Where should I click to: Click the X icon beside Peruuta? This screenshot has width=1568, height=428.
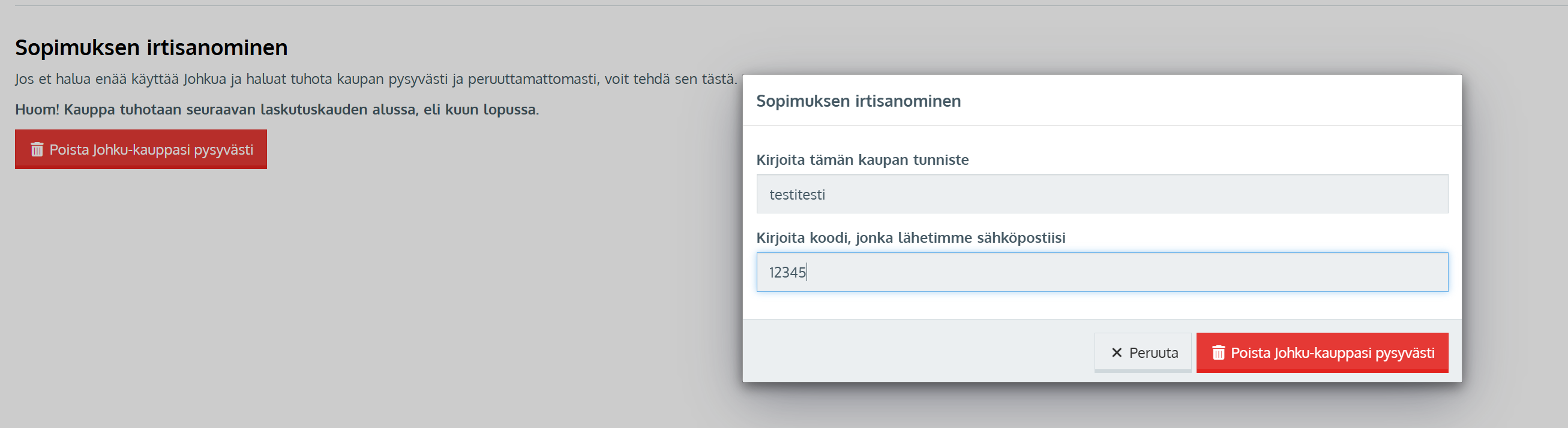(x=1116, y=352)
